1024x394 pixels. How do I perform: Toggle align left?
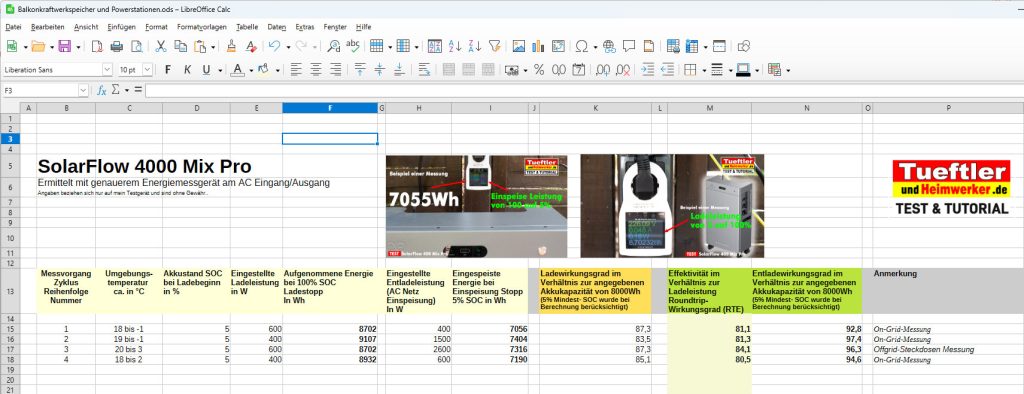(296, 70)
